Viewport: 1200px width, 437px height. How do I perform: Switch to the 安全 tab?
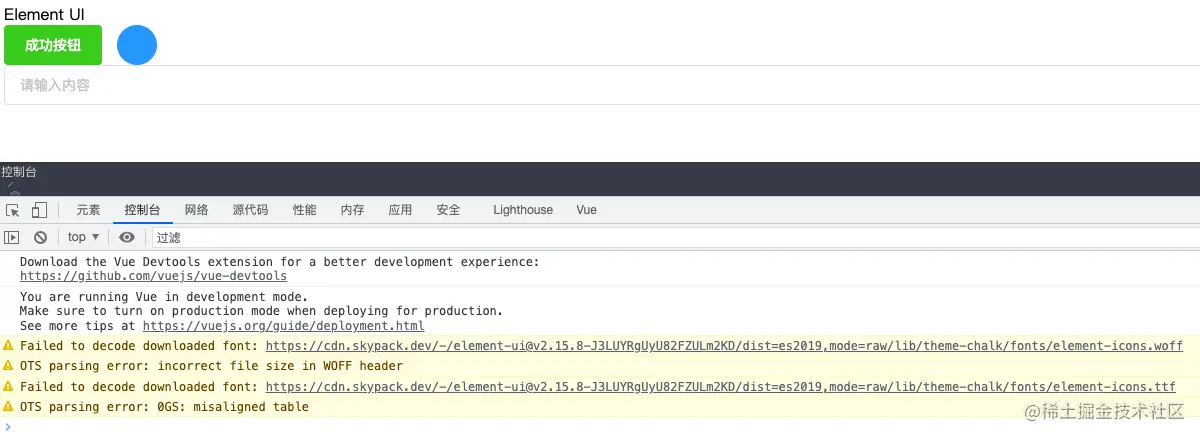(x=448, y=210)
